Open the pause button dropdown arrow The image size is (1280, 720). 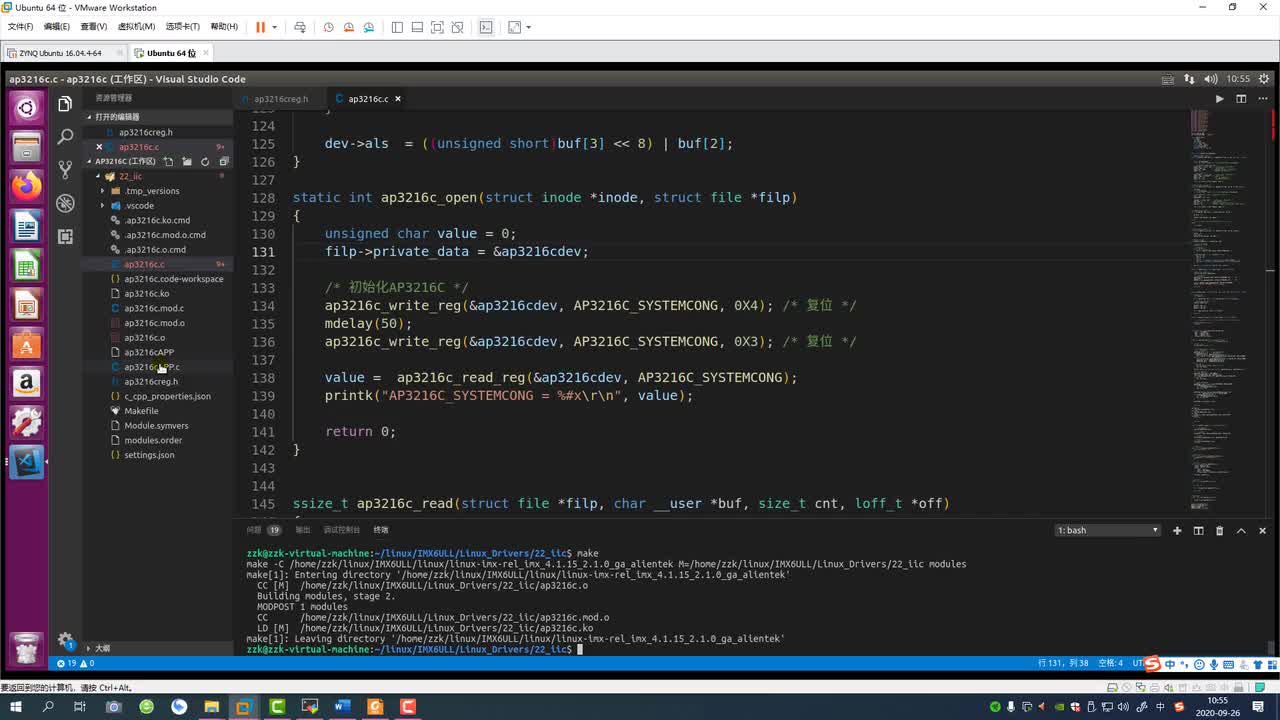[274, 27]
